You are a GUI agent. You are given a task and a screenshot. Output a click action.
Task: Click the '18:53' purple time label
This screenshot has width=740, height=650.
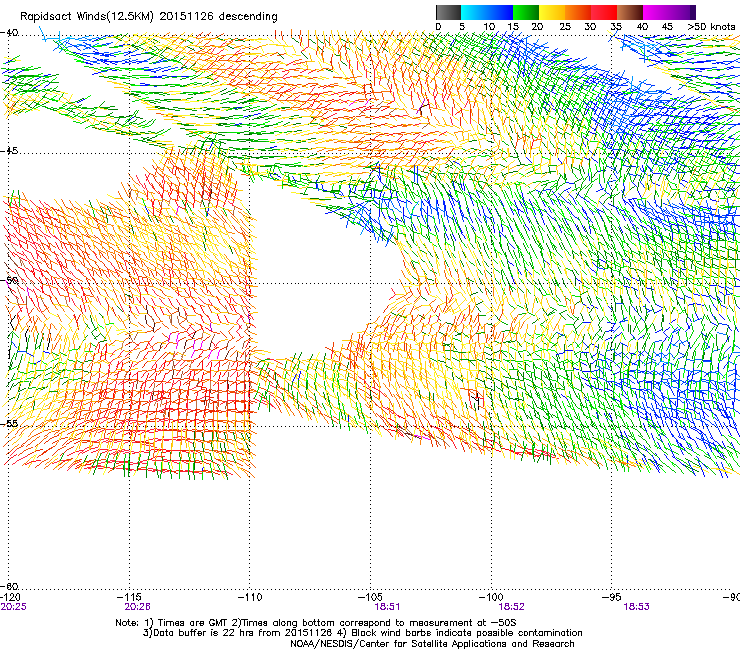coord(636,607)
